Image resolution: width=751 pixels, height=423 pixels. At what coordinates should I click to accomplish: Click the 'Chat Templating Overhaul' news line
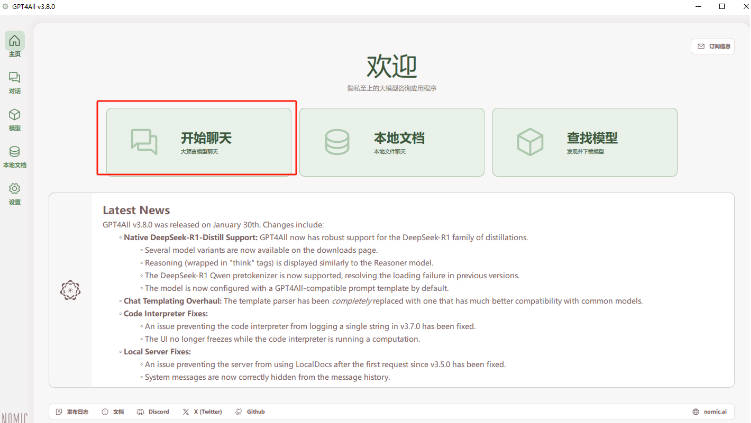383,301
